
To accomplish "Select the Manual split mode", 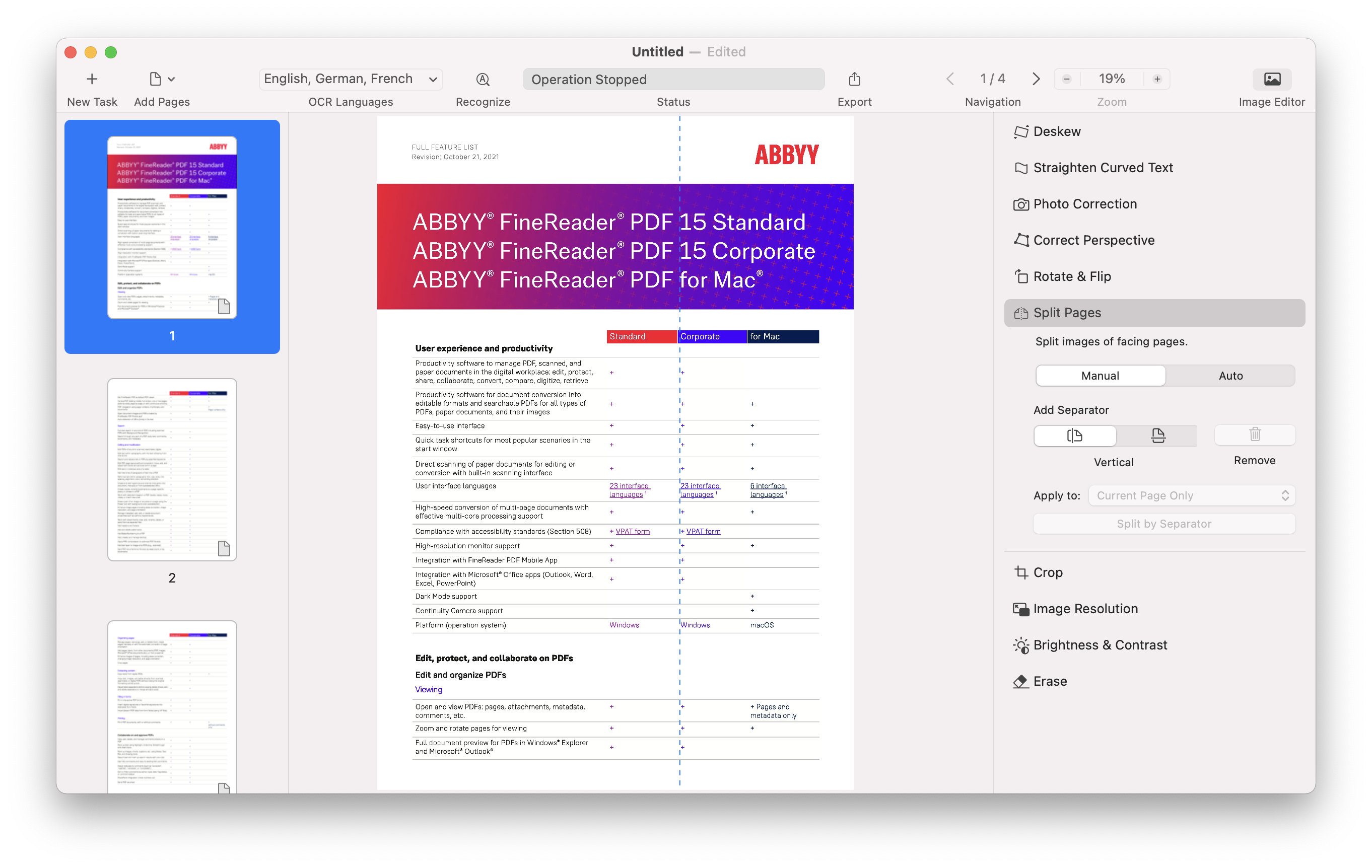I will (x=1099, y=375).
